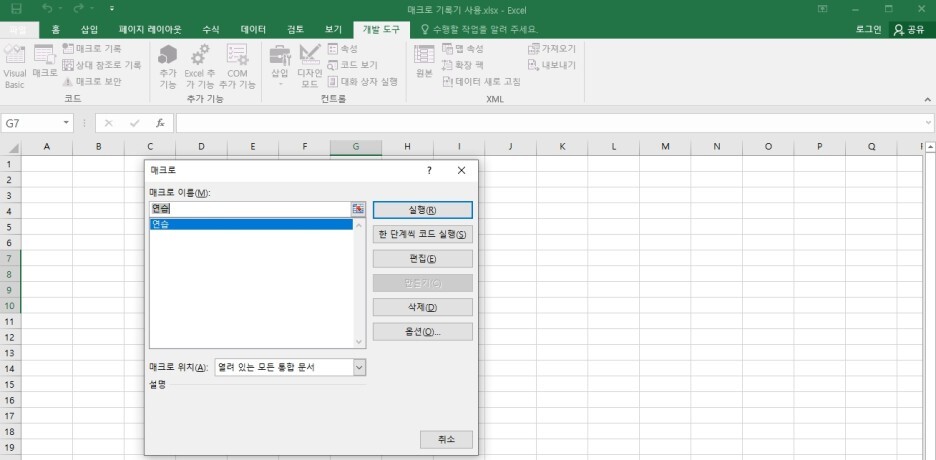Redo using the quick access toolbar
Screen dimensions: 936x460
coord(78,9)
